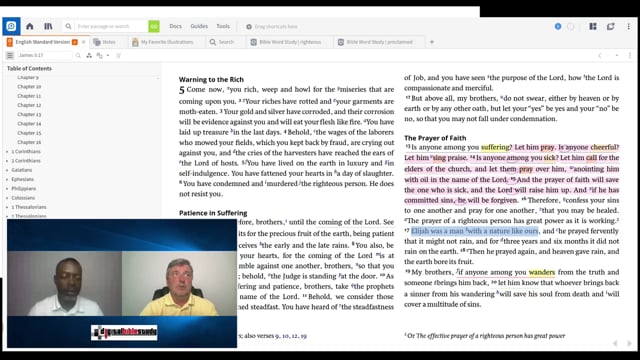Add a new tab with plus icon
Image resolution: width=640 pixels, height=360 pixels.
[432, 42]
